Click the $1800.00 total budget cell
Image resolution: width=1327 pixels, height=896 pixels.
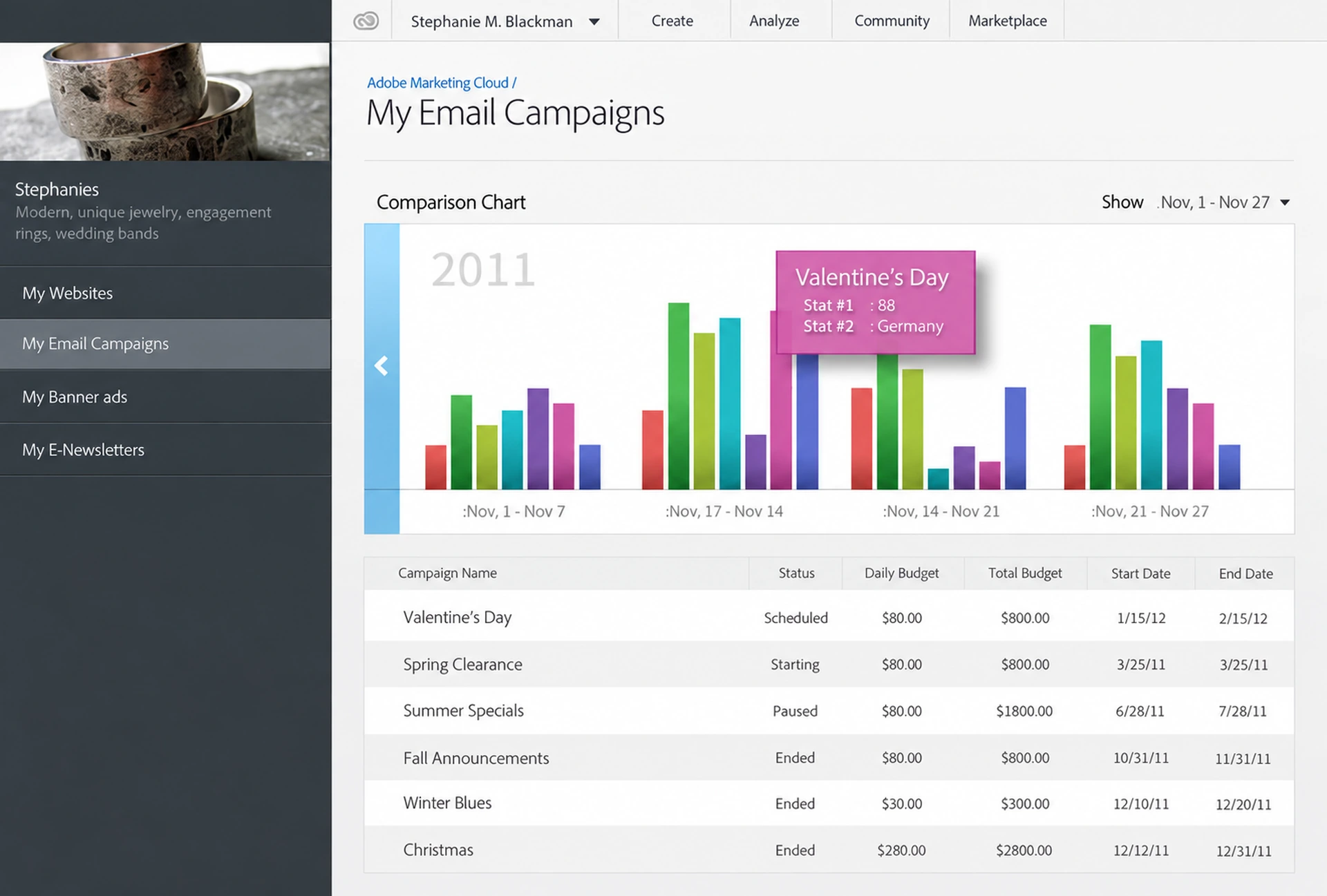point(1024,711)
